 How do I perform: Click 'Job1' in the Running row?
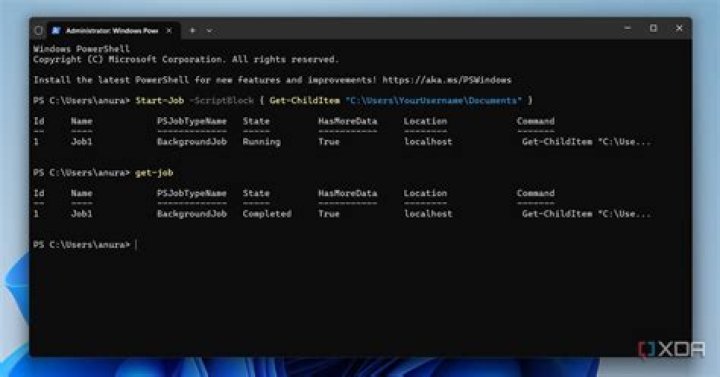pyautogui.click(x=82, y=142)
